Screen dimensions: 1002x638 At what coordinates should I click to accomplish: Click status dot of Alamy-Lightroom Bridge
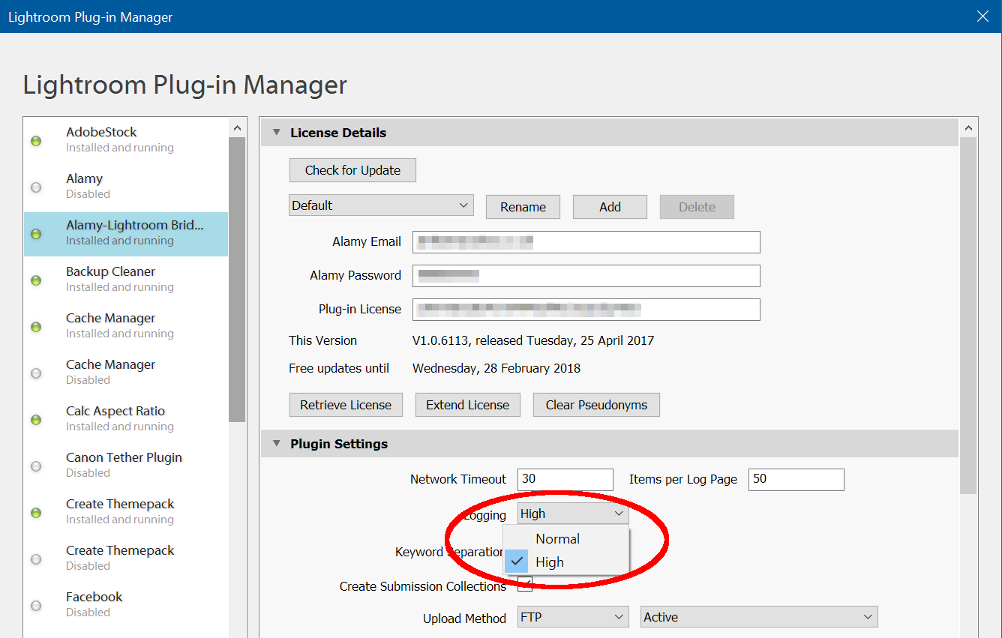(x=36, y=234)
